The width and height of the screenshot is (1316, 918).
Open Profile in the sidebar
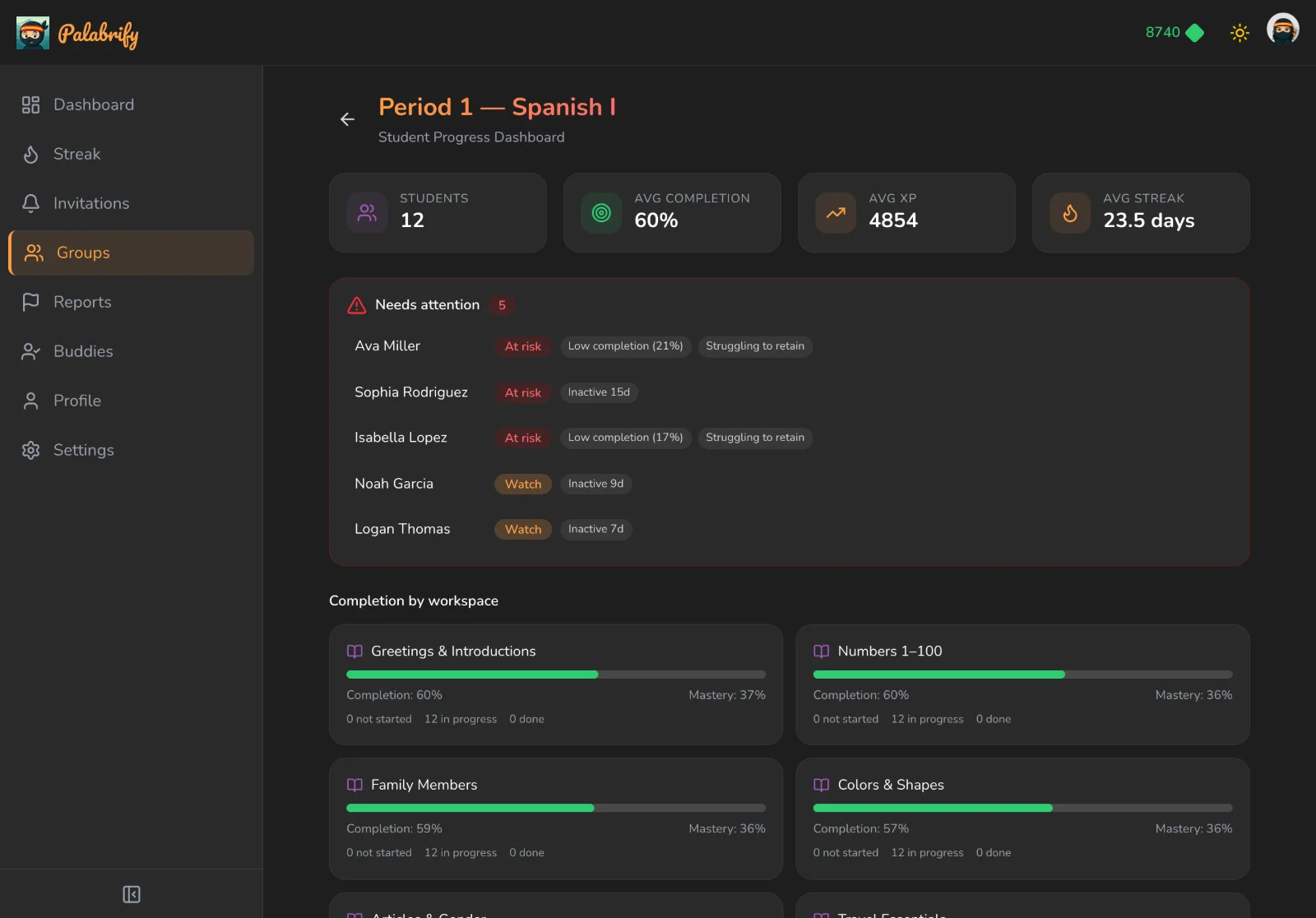tap(132, 401)
